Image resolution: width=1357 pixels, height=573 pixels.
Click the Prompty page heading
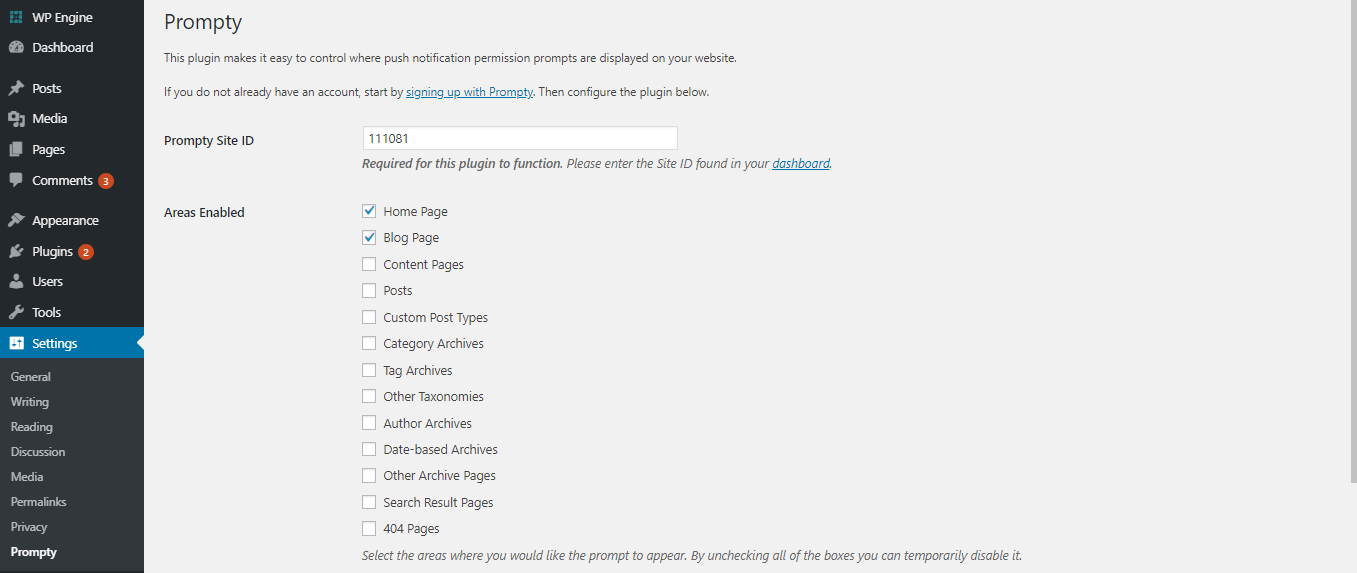[x=203, y=22]
